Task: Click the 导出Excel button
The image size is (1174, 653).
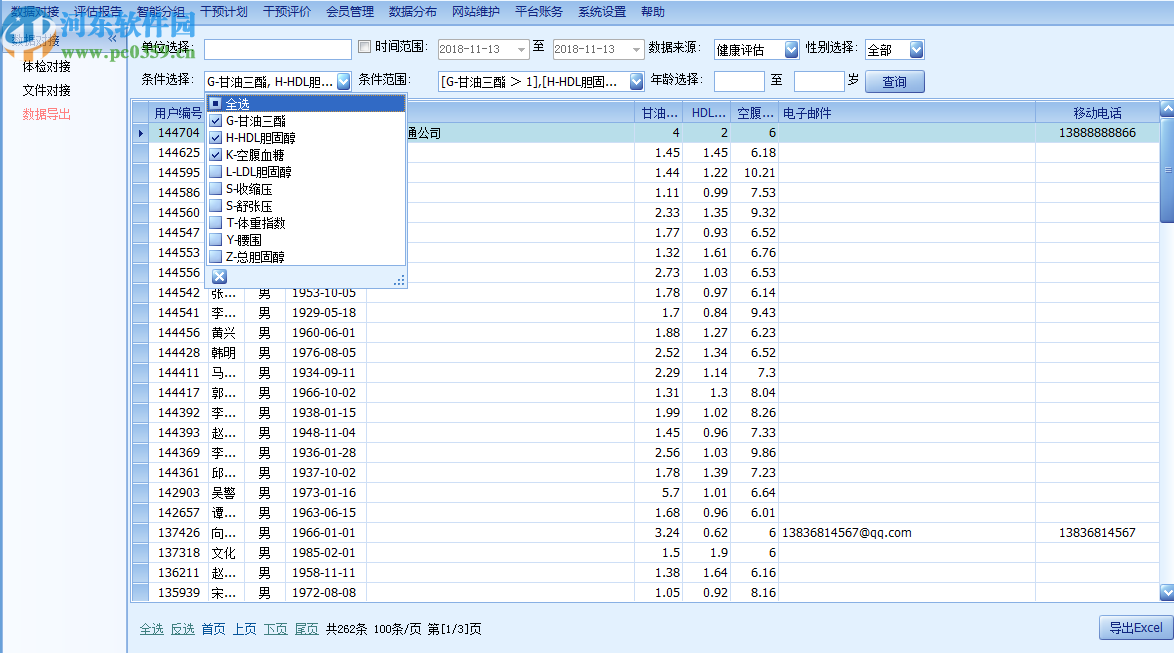Action: [1133, 628]
